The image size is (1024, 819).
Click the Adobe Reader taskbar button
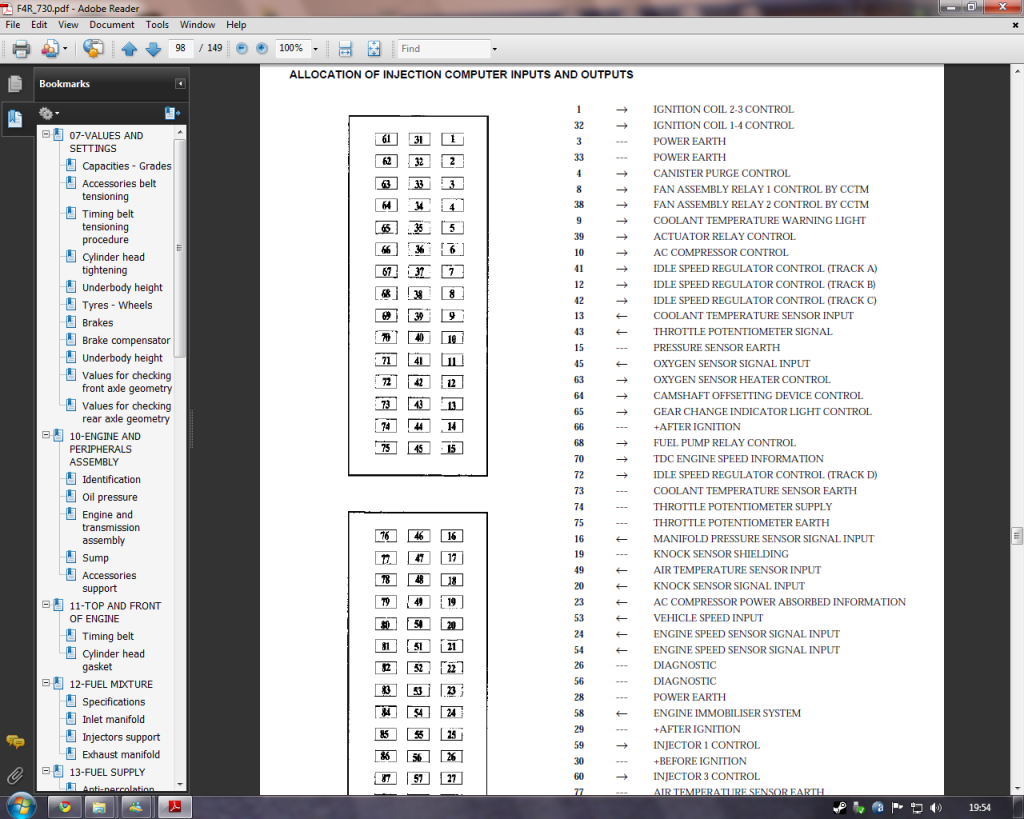click(174, 807)
